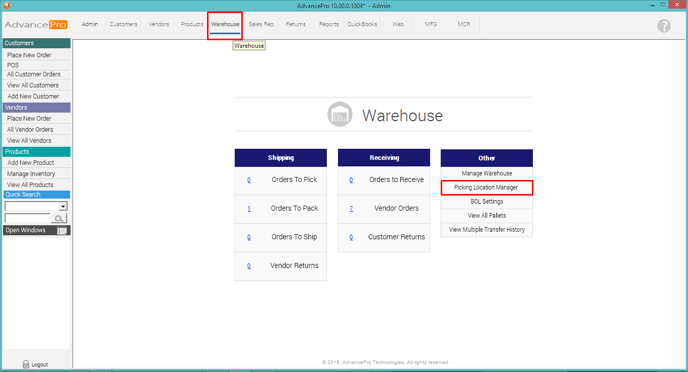
Task: Click the Vendor Returns count link
Action: click(249, 266)
